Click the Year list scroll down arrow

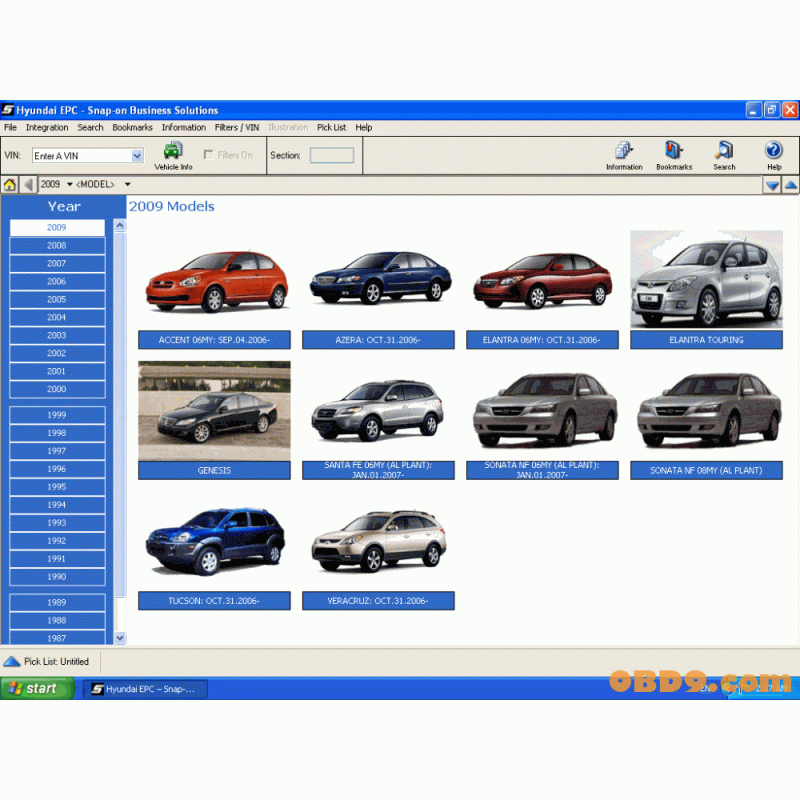[120, 638]
